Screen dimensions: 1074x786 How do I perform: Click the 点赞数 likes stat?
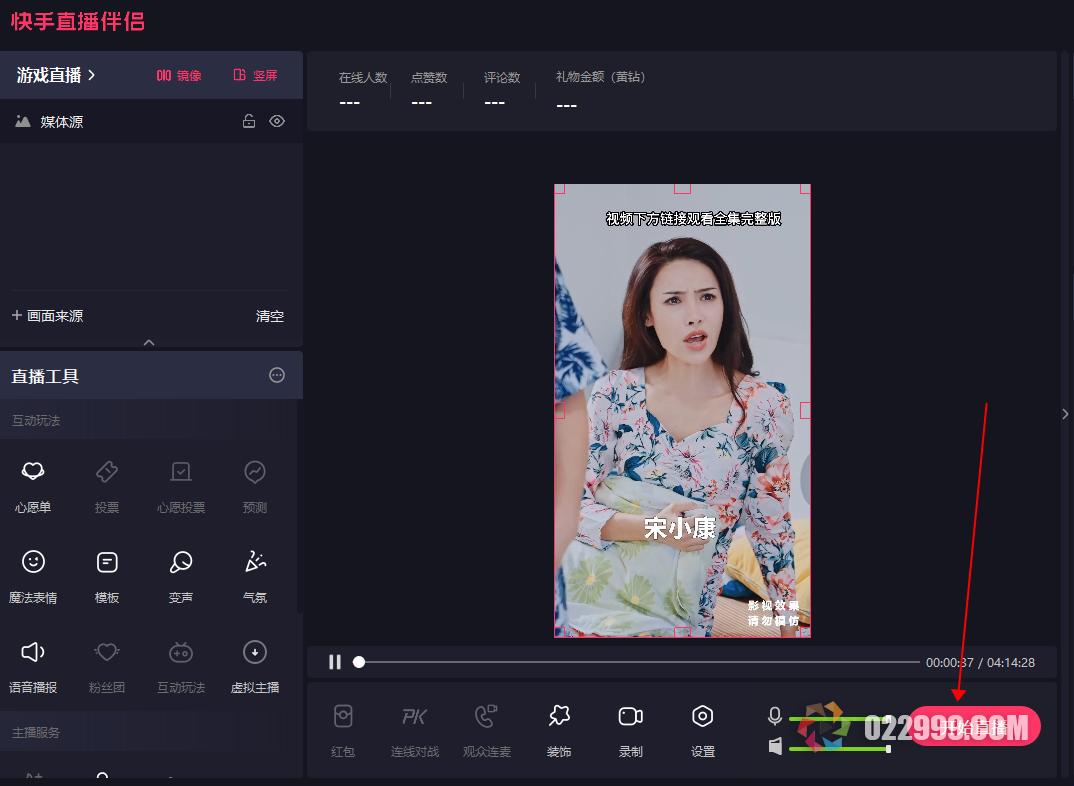pyautogui.click(x=429, y=89)
